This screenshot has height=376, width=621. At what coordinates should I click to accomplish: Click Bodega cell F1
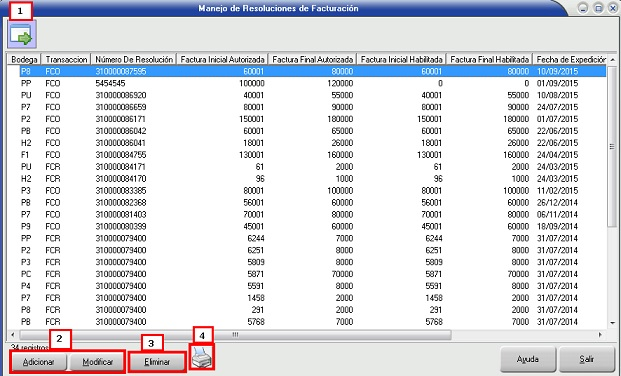pyautogui.click(x=25, y=155)
